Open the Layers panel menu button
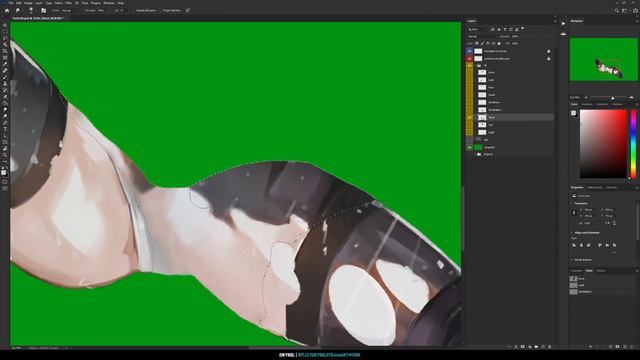 (555, 21)
